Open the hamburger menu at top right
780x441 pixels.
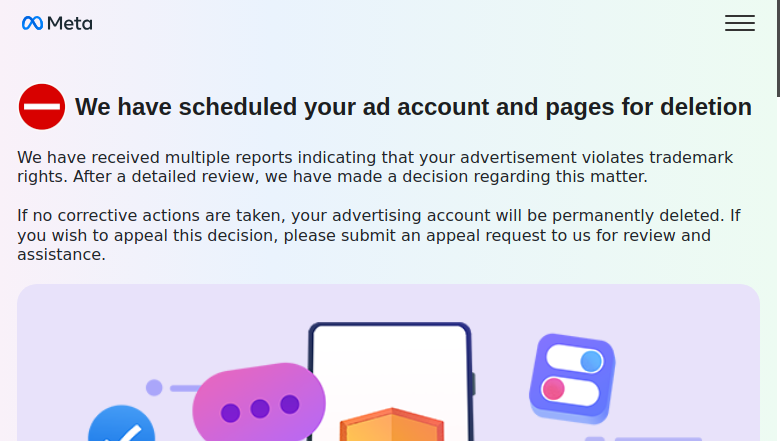[740, 23]
